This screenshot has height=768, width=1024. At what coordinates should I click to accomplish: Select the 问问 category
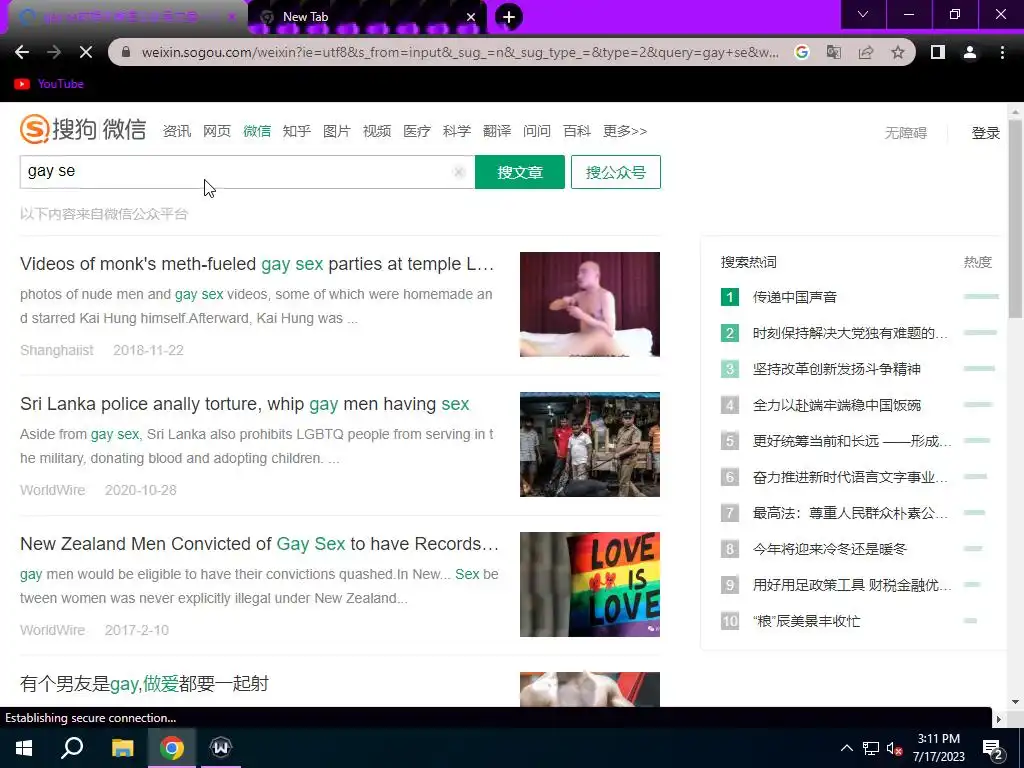(x=537, y=131)
